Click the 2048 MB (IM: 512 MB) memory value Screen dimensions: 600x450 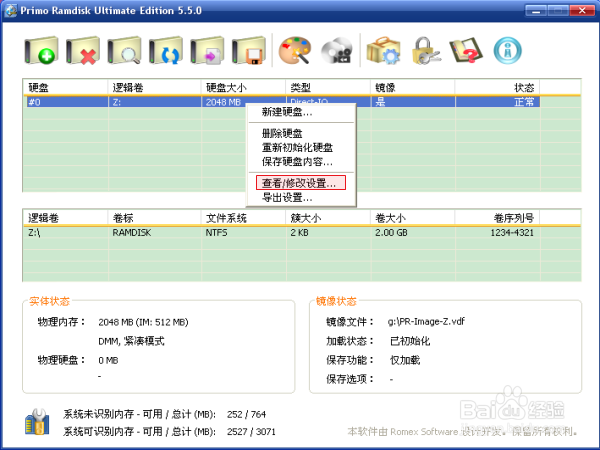click(x=143, y=322)
